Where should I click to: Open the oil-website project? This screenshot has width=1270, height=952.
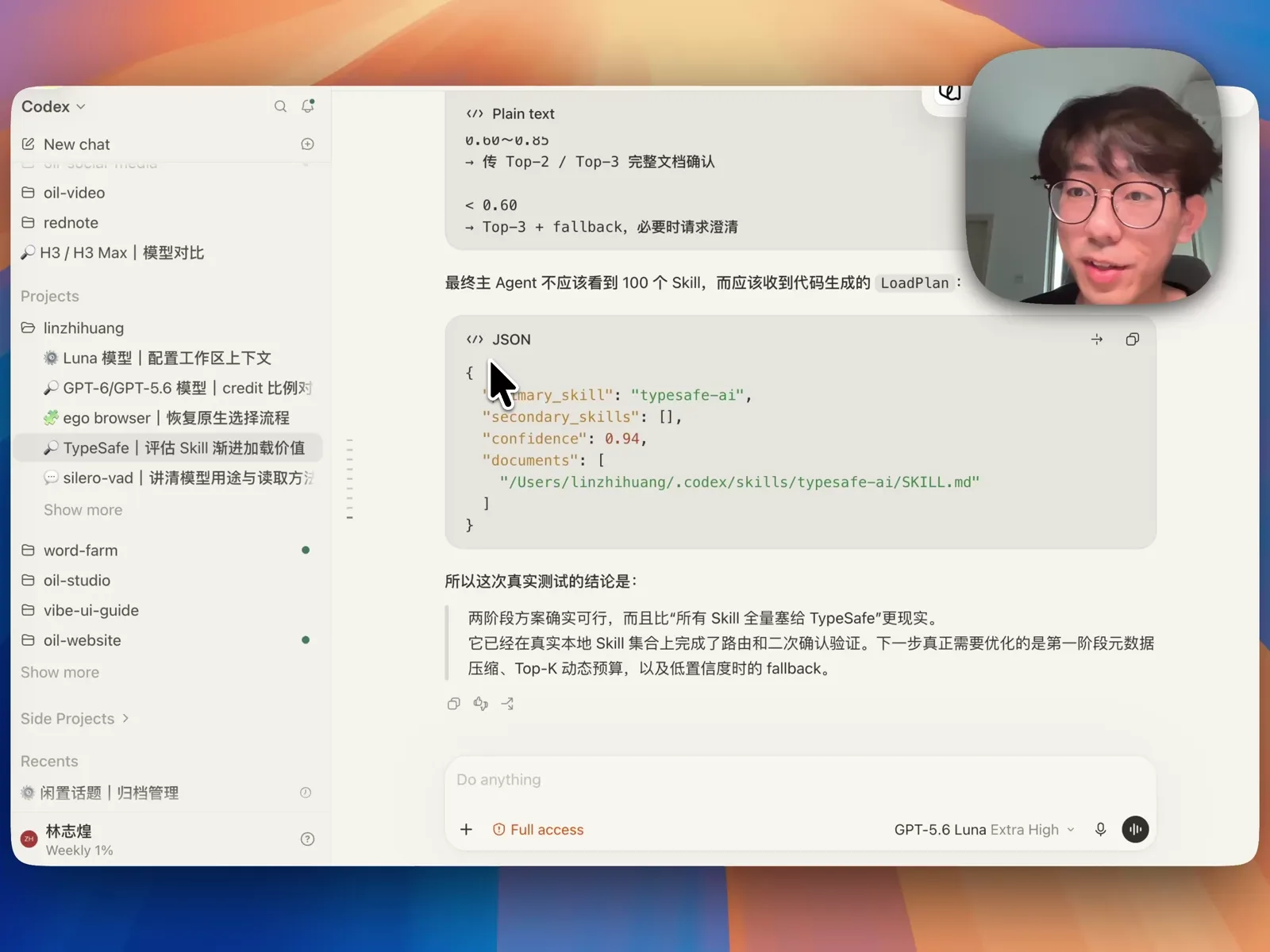click(x=167, y=640)
